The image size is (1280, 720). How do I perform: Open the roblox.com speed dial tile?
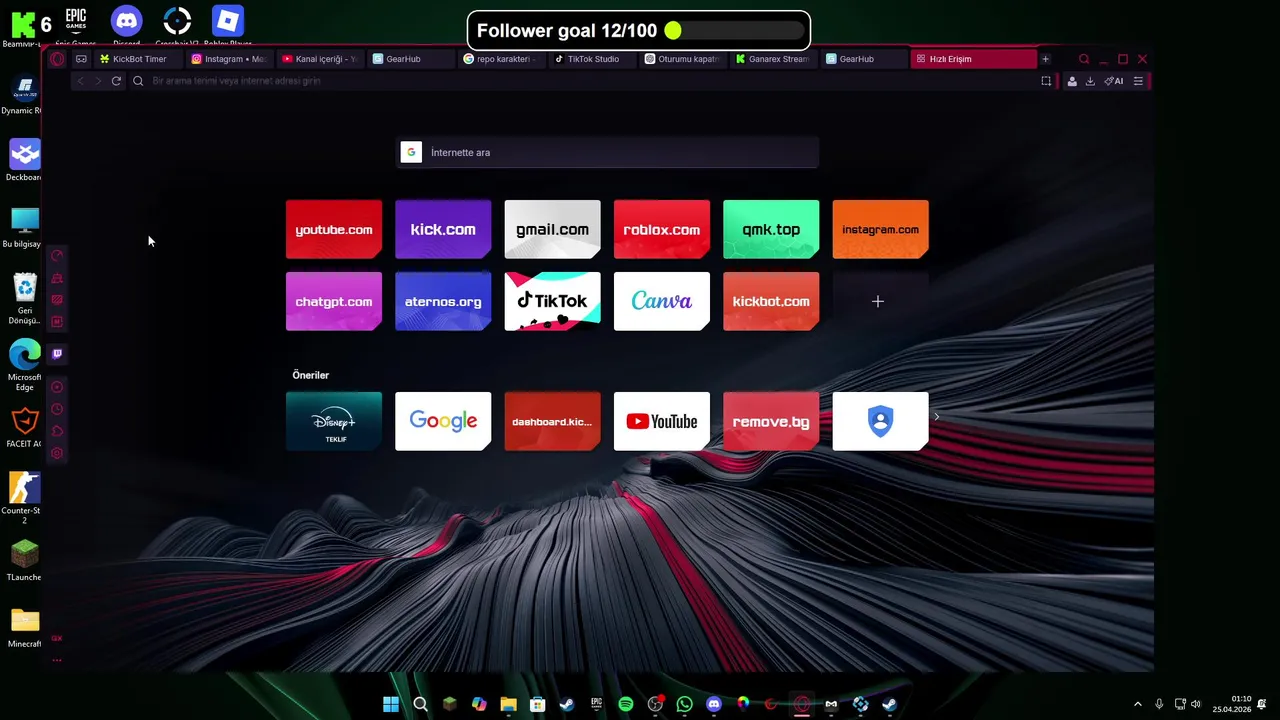[662, 229]
